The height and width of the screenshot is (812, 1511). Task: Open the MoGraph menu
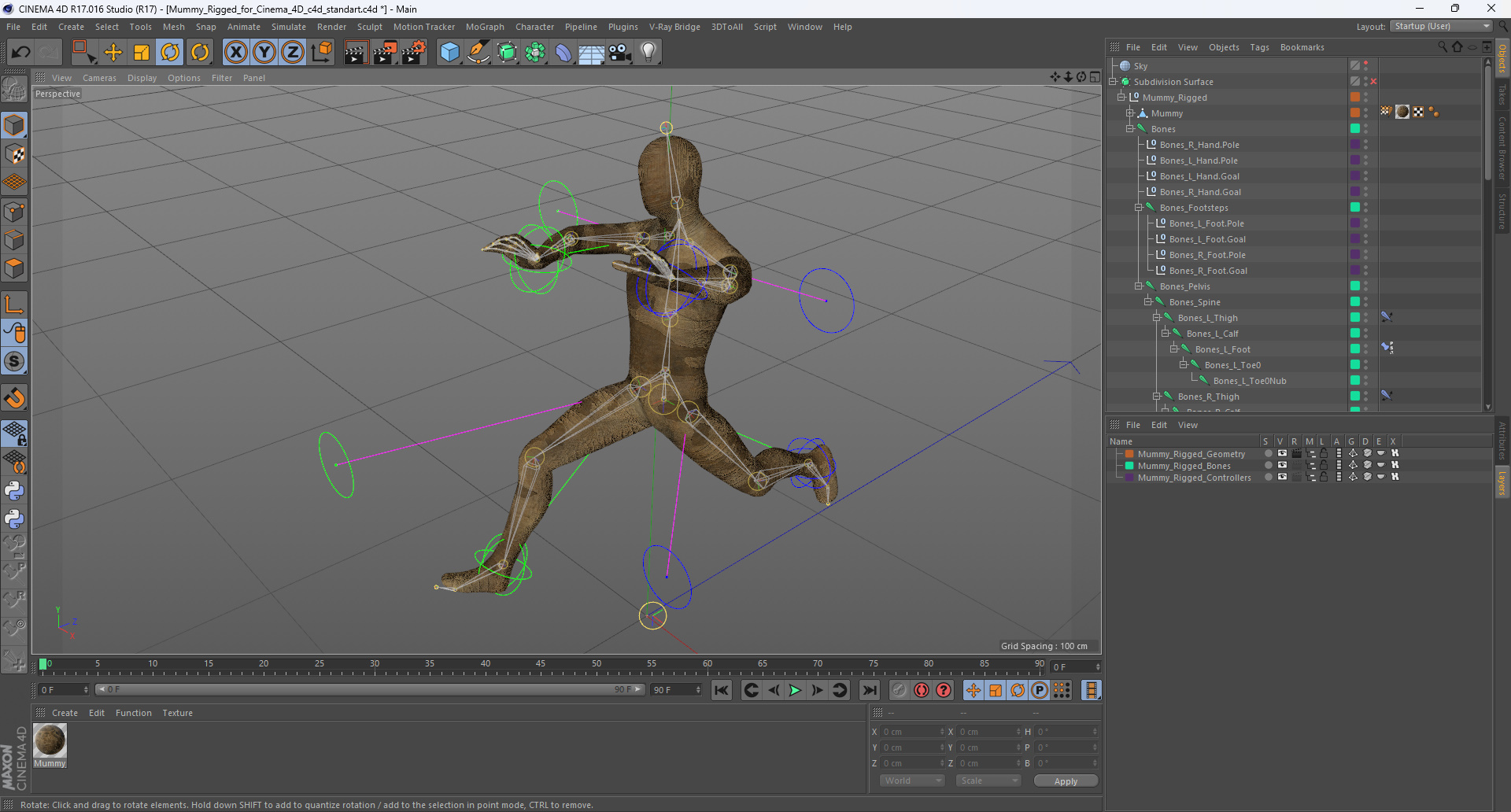pyautogui.click(x=485, y=27)
